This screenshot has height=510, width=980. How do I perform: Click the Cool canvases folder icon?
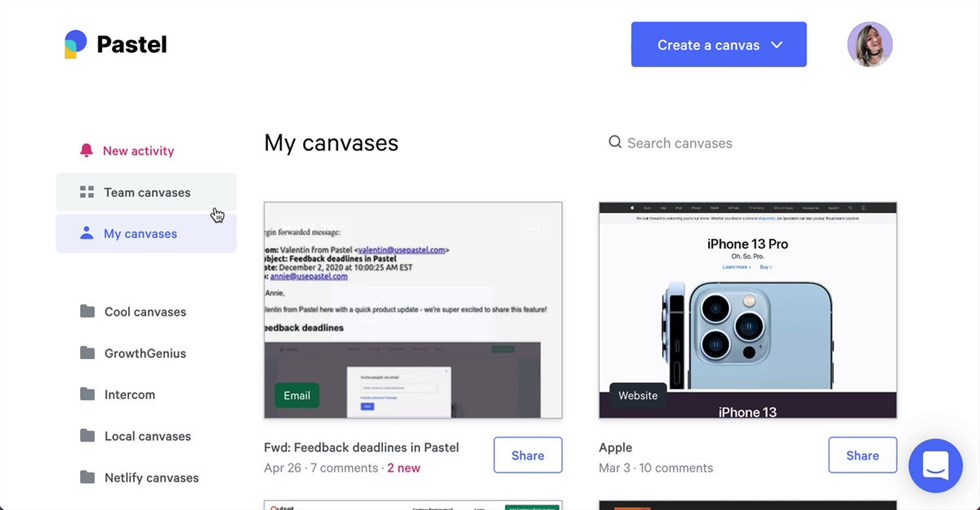tap(88, 311)
